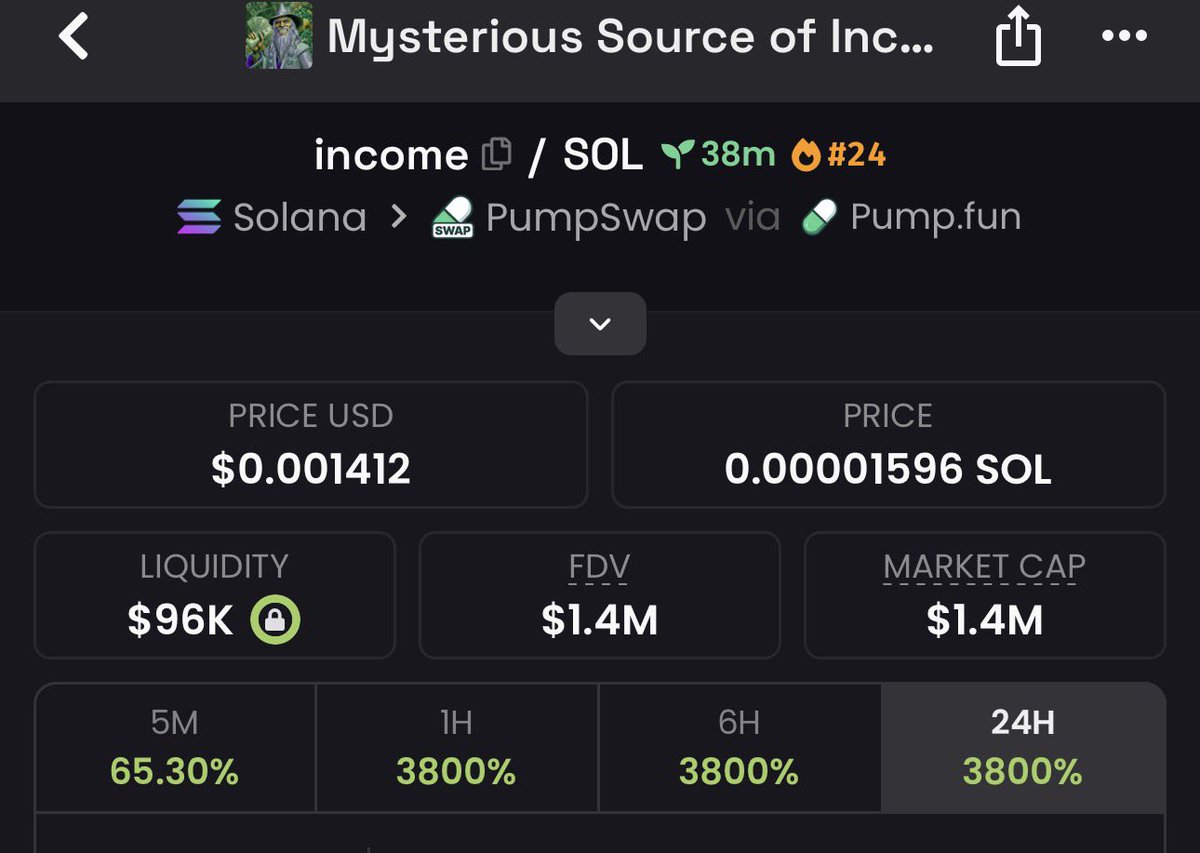Tap the income token symbol

391,155
